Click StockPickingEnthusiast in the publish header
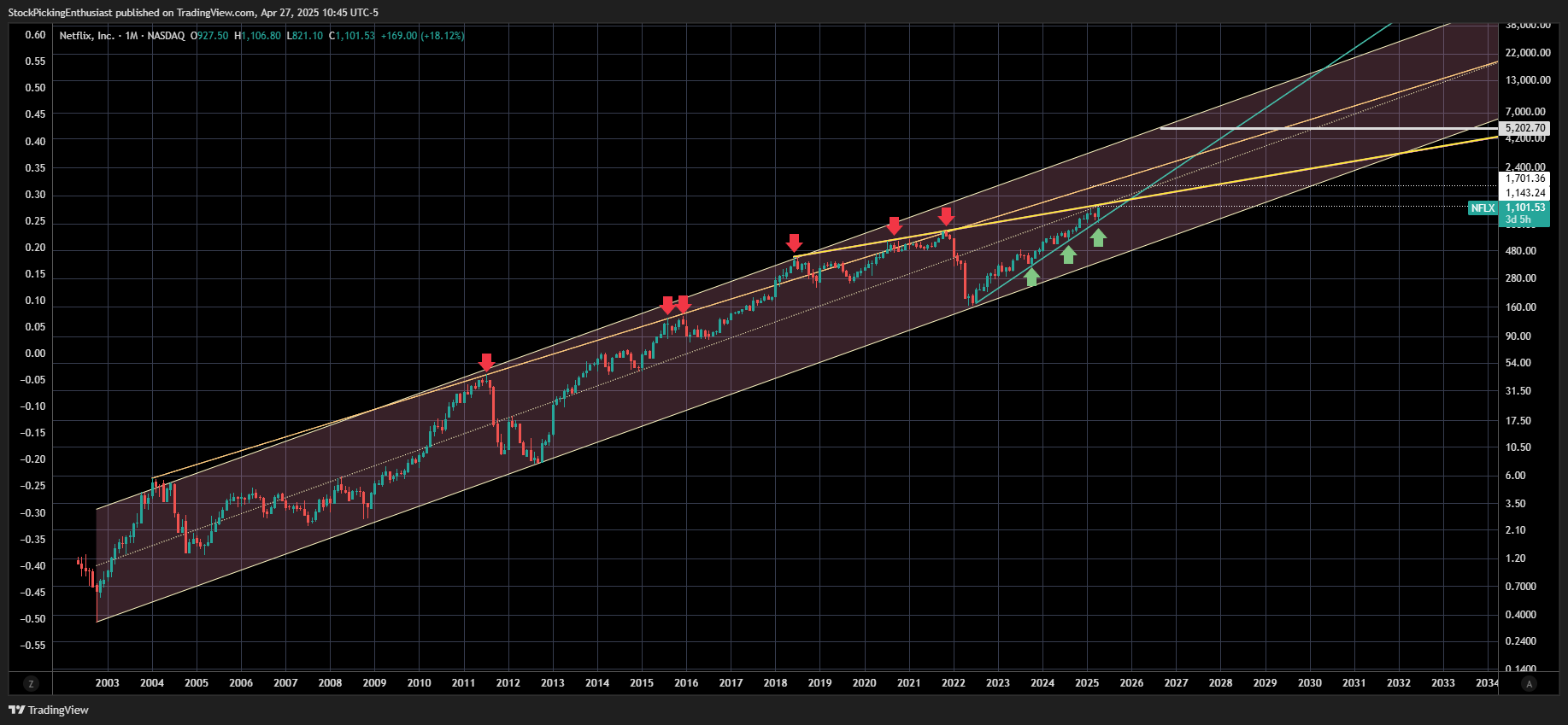Viewport: 1568px width, 725px height. click(60, 13)
